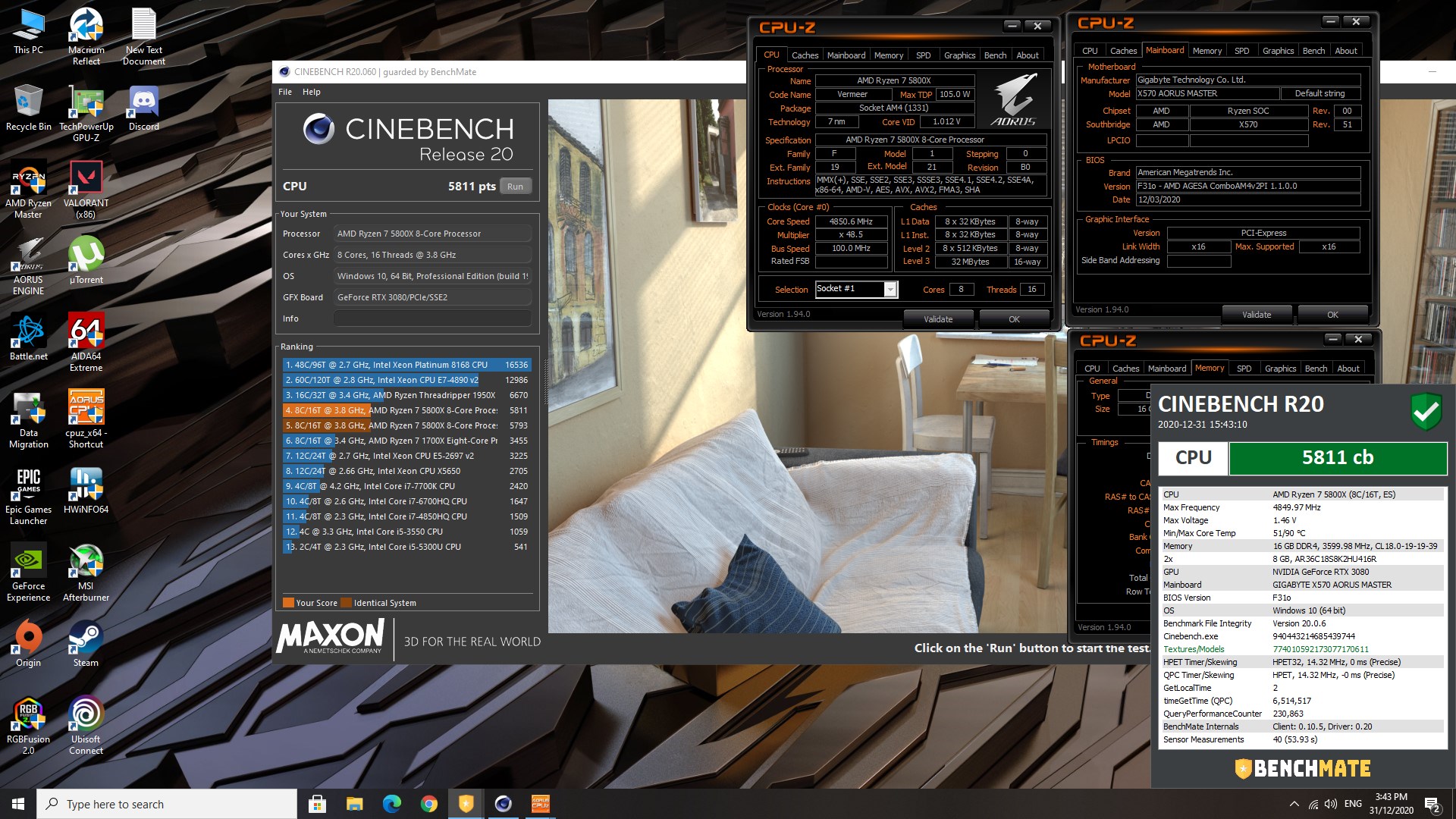Open File Explorer on taskbar
Screen dimensions: 1456x819
pos(354,804)
